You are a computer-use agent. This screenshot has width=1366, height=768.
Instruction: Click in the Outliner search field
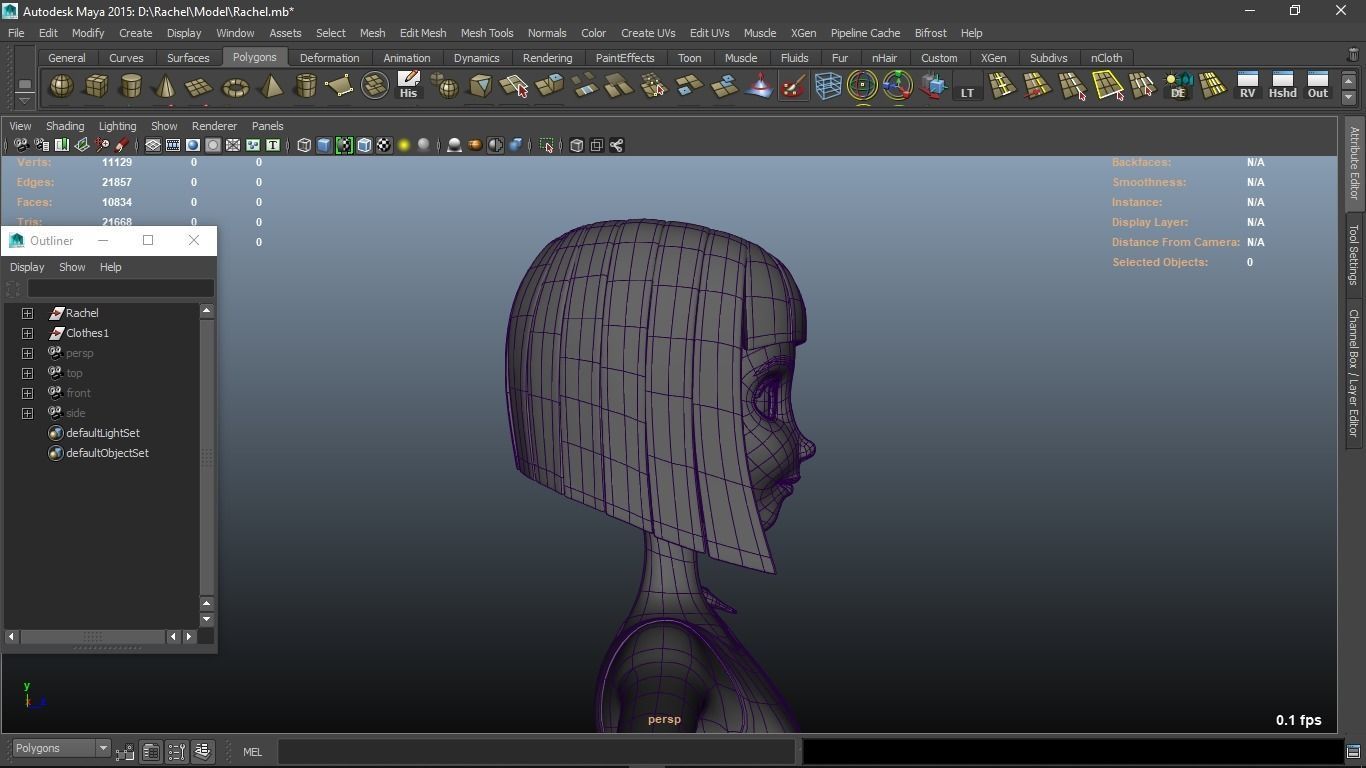pyautogui.click(x=120, y=289)
